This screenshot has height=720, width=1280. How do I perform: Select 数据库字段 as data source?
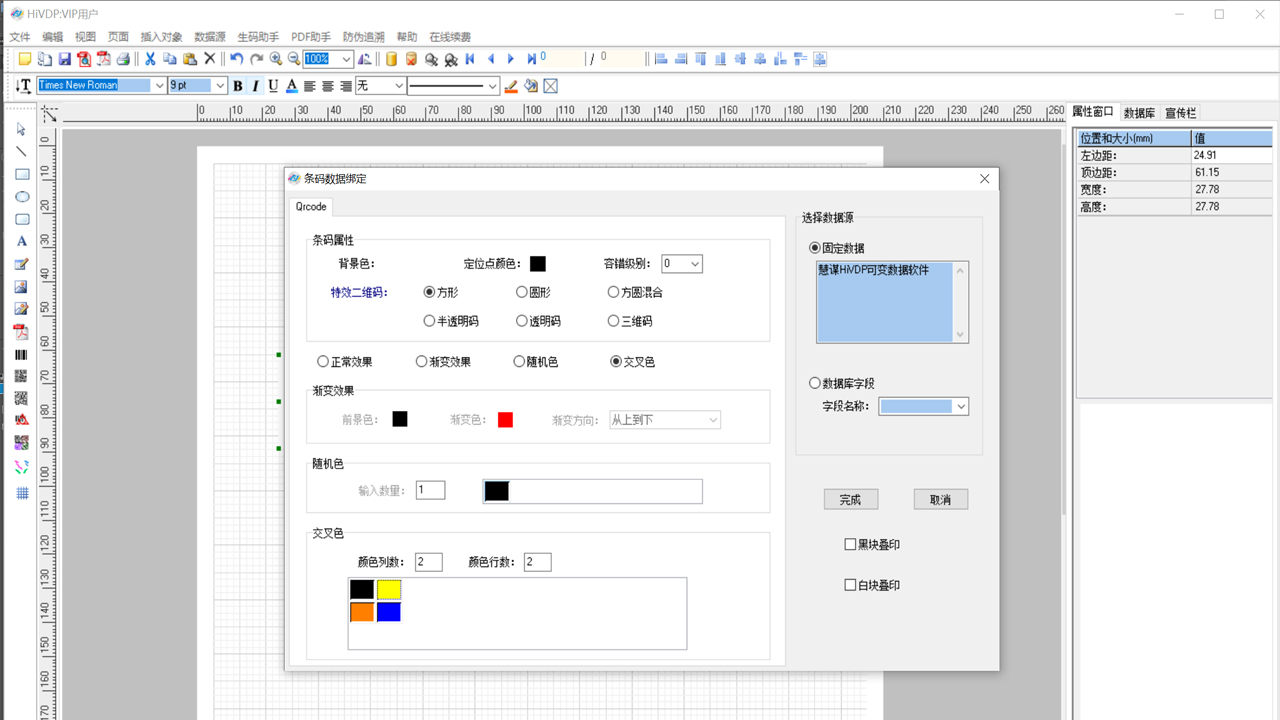[815, 383]
